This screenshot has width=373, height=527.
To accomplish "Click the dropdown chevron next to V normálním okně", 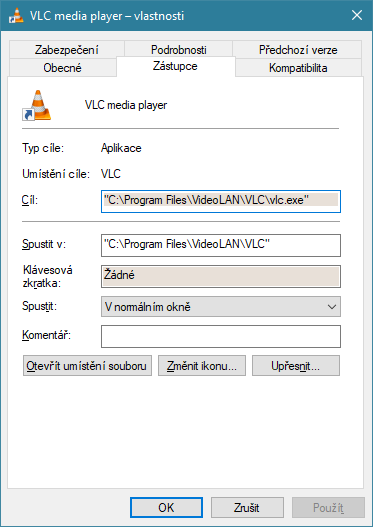I will [x=332, y=307].
